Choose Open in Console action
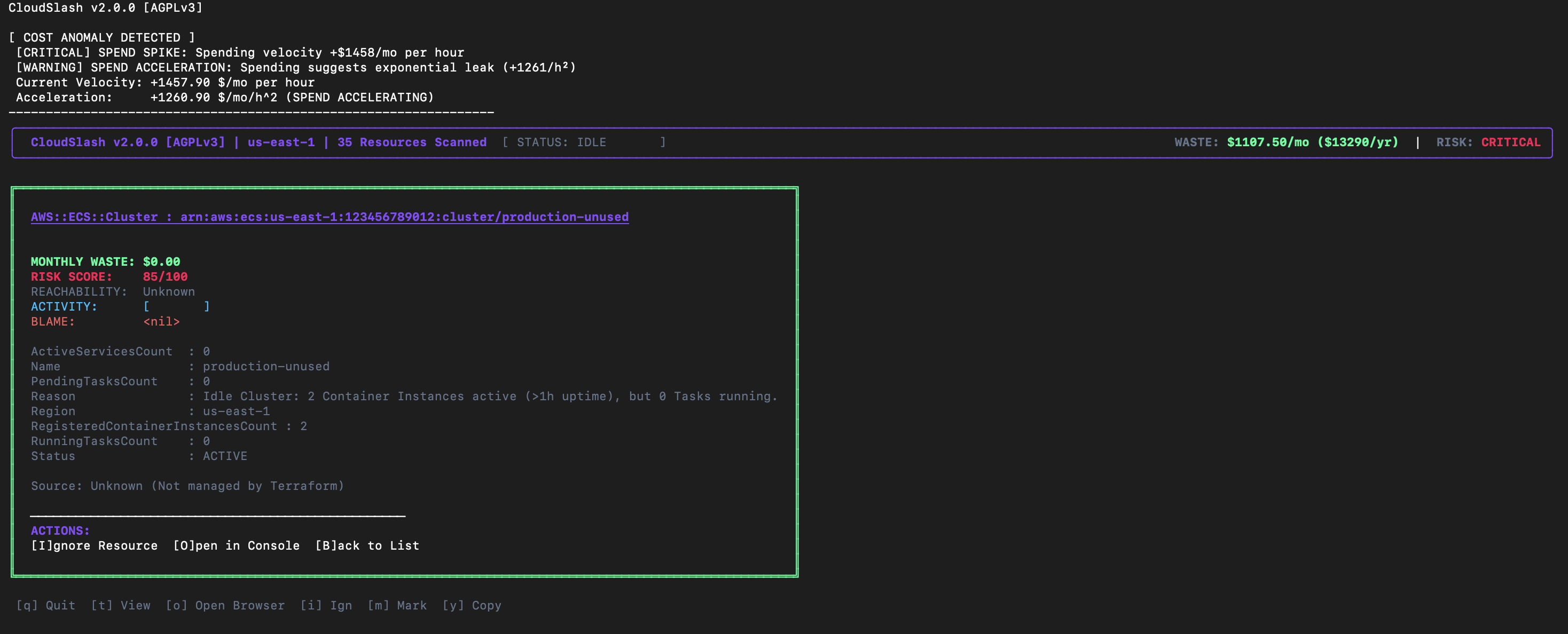1568x634 pixels. pyautogui.click(x=236, y=546)
